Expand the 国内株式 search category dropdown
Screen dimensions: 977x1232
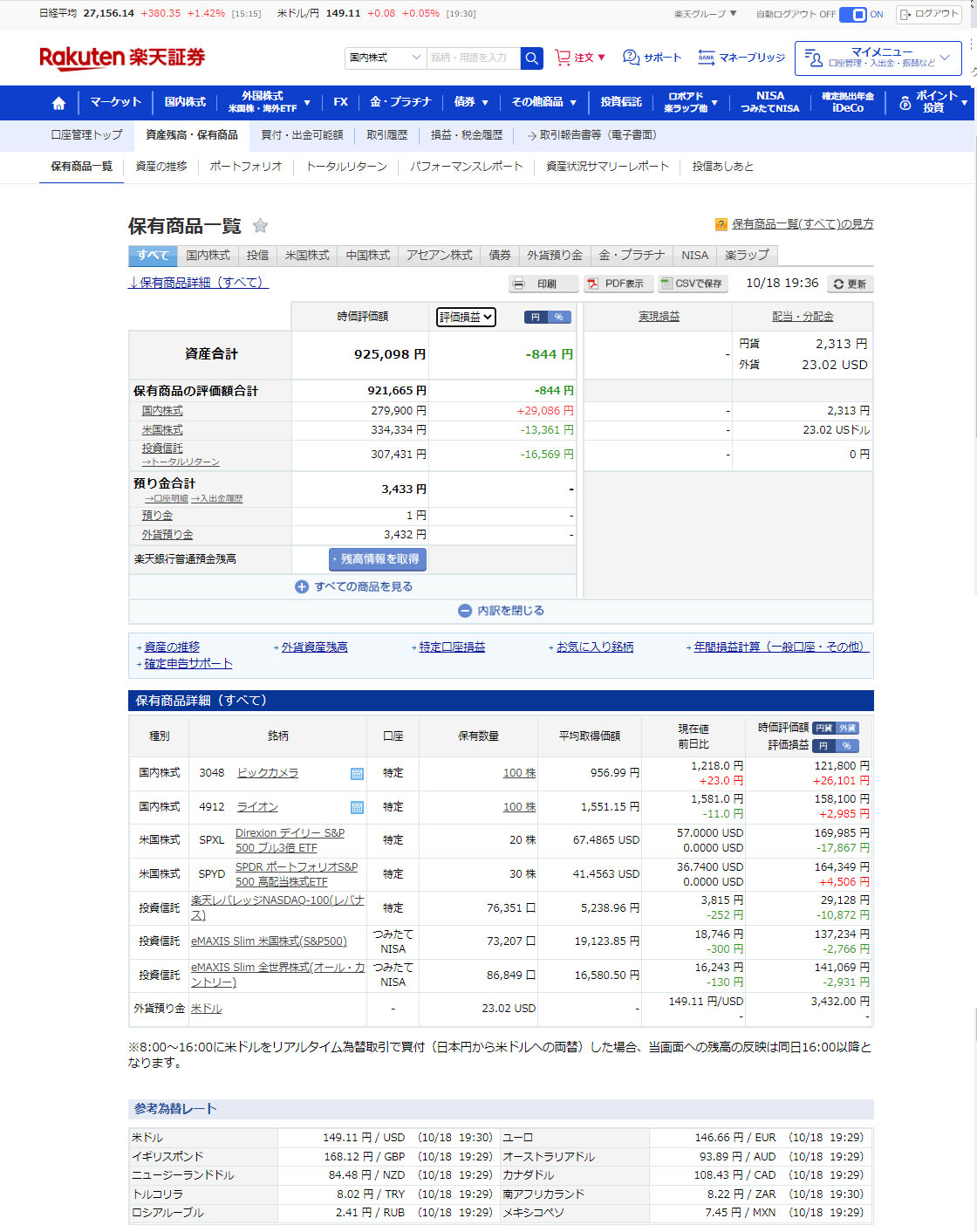pyautogui.click(x=385, y=58)
